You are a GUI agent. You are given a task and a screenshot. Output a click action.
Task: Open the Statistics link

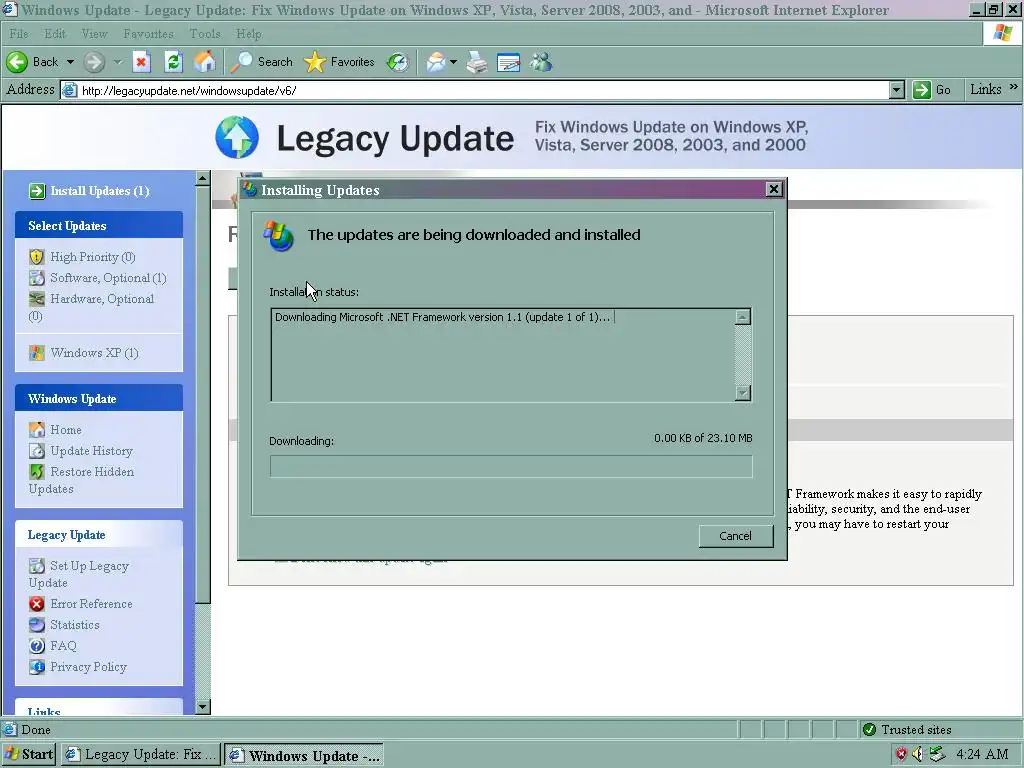tap(75, 624)
